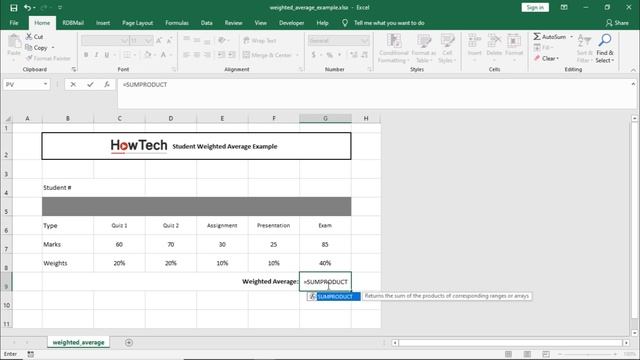Open the Name Box dropdown arrow

tap(46, 84)
